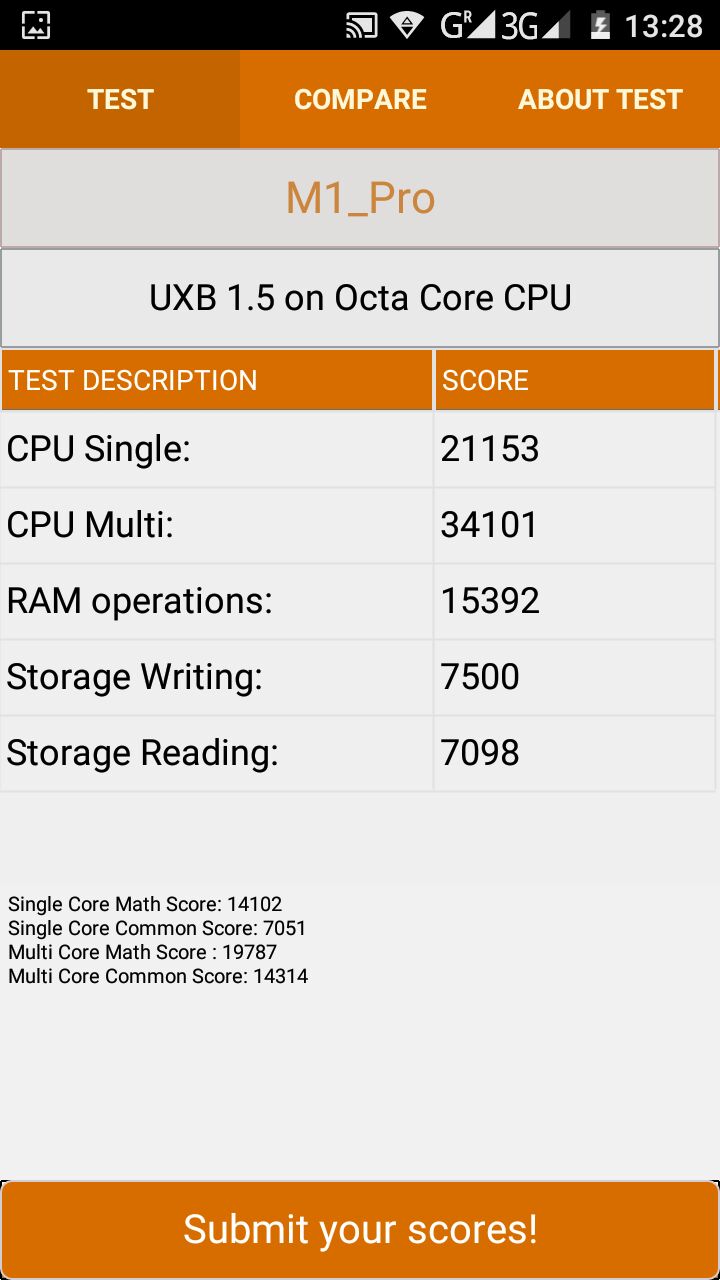Select the RAM operations result row

[x=358, y=601]
